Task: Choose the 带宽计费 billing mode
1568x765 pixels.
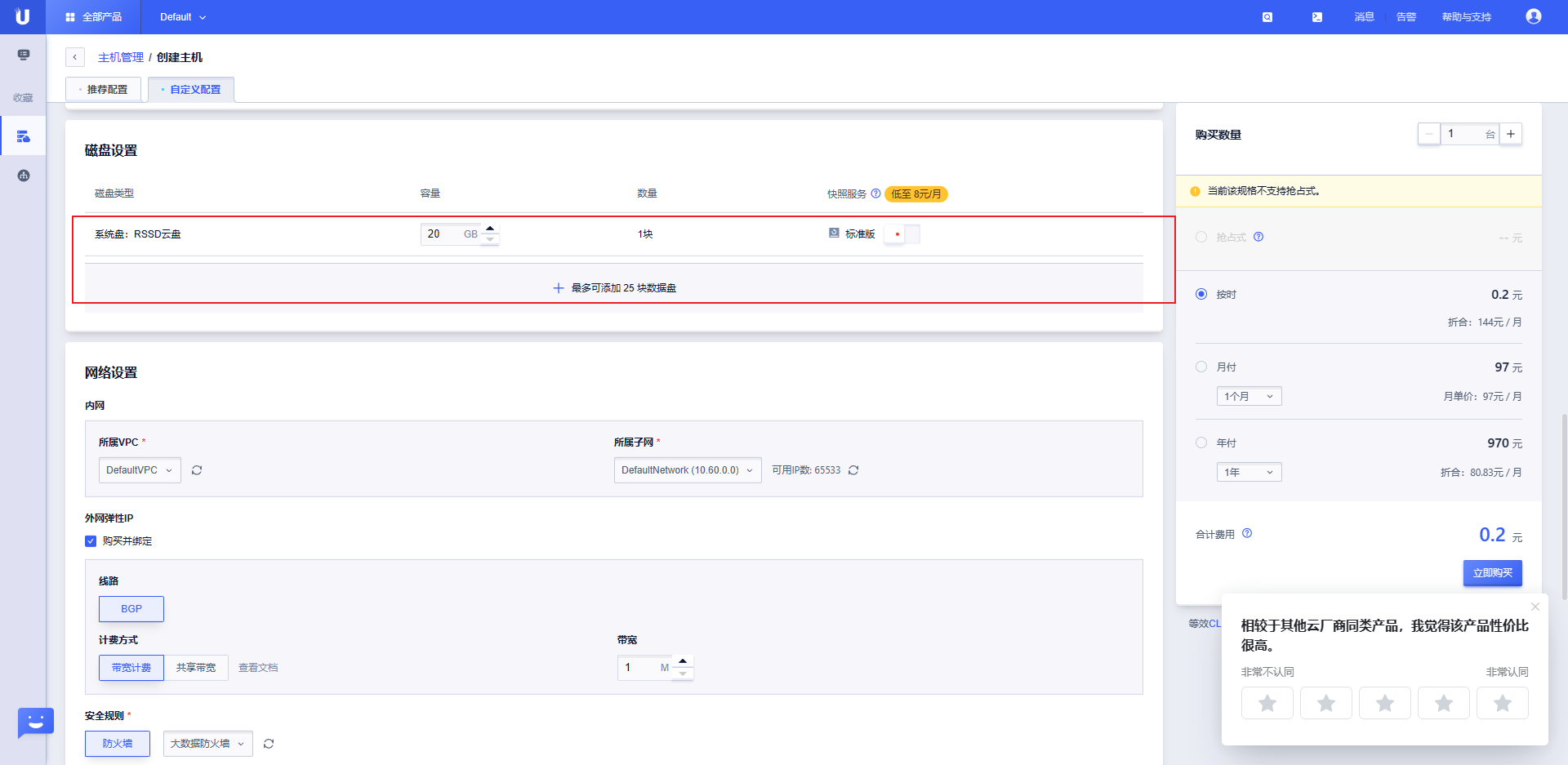Action: click(x=131, y=668)
